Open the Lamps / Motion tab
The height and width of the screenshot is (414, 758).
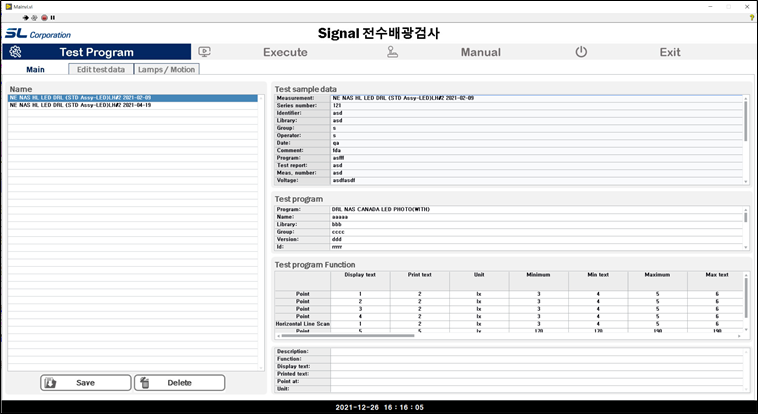[167, 69]
